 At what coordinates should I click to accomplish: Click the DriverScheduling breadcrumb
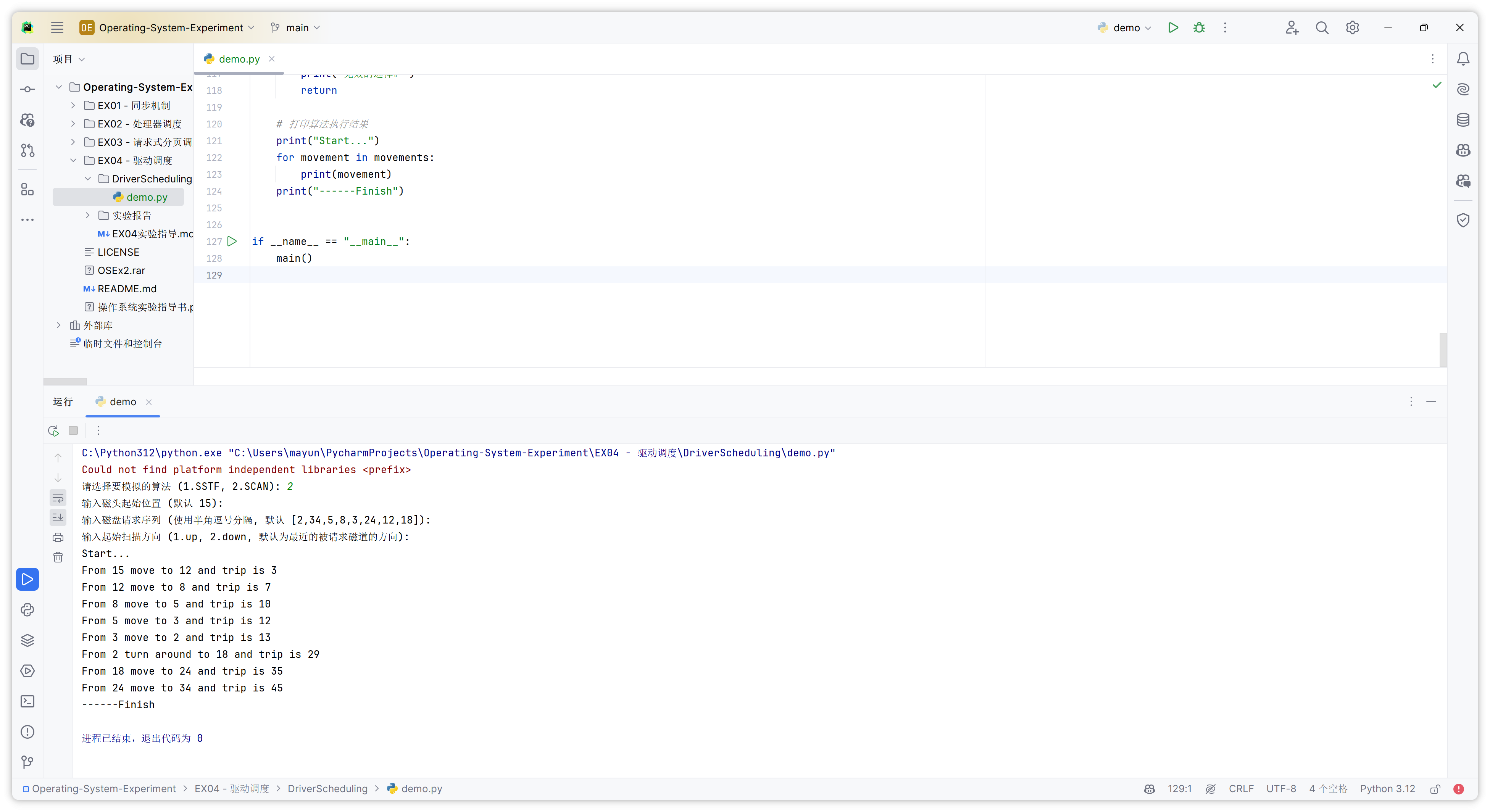327,789
